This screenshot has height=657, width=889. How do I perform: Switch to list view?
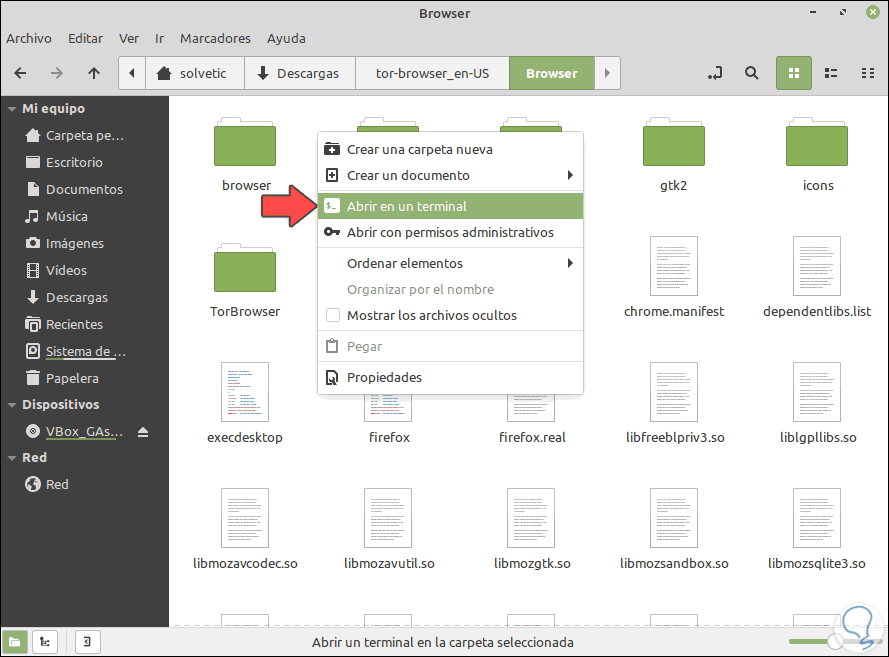tap(831, 73)
